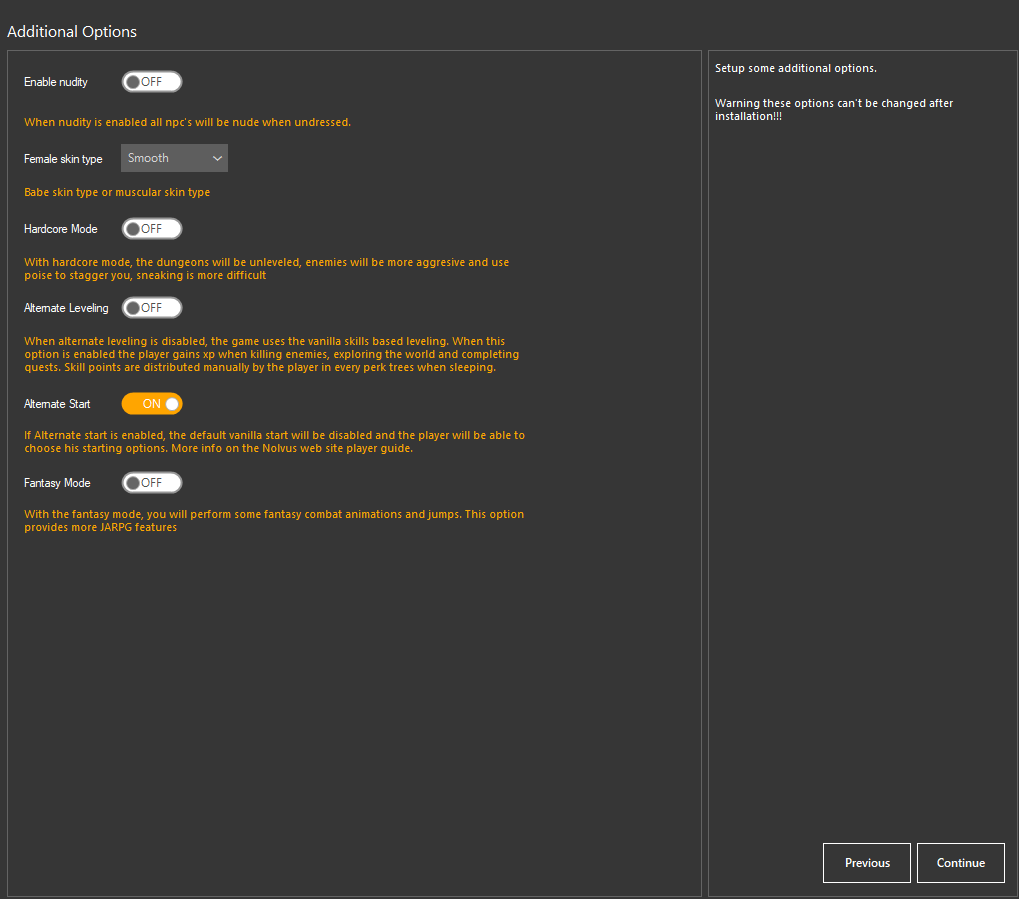The width and height of the screenshot is (1019, 899).
Task: Click 'Setup some additional options.' text
Action: (x=795, y=68)
